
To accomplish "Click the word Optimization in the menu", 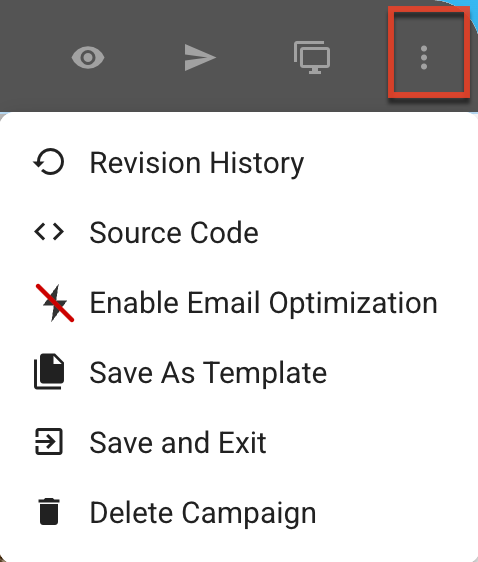I will [353, 304].
